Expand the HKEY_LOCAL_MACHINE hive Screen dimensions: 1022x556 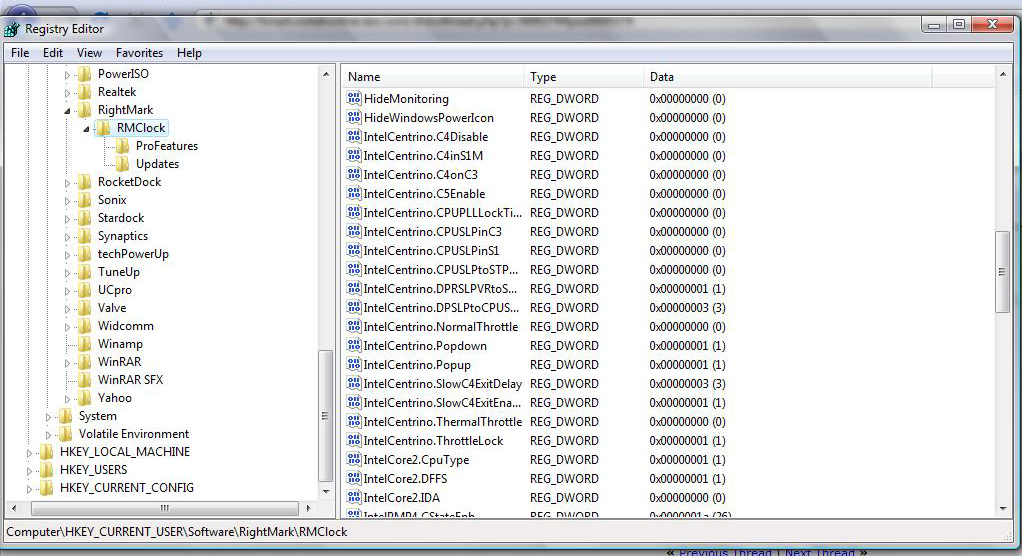pyautogui.click(x=29, y=453)
